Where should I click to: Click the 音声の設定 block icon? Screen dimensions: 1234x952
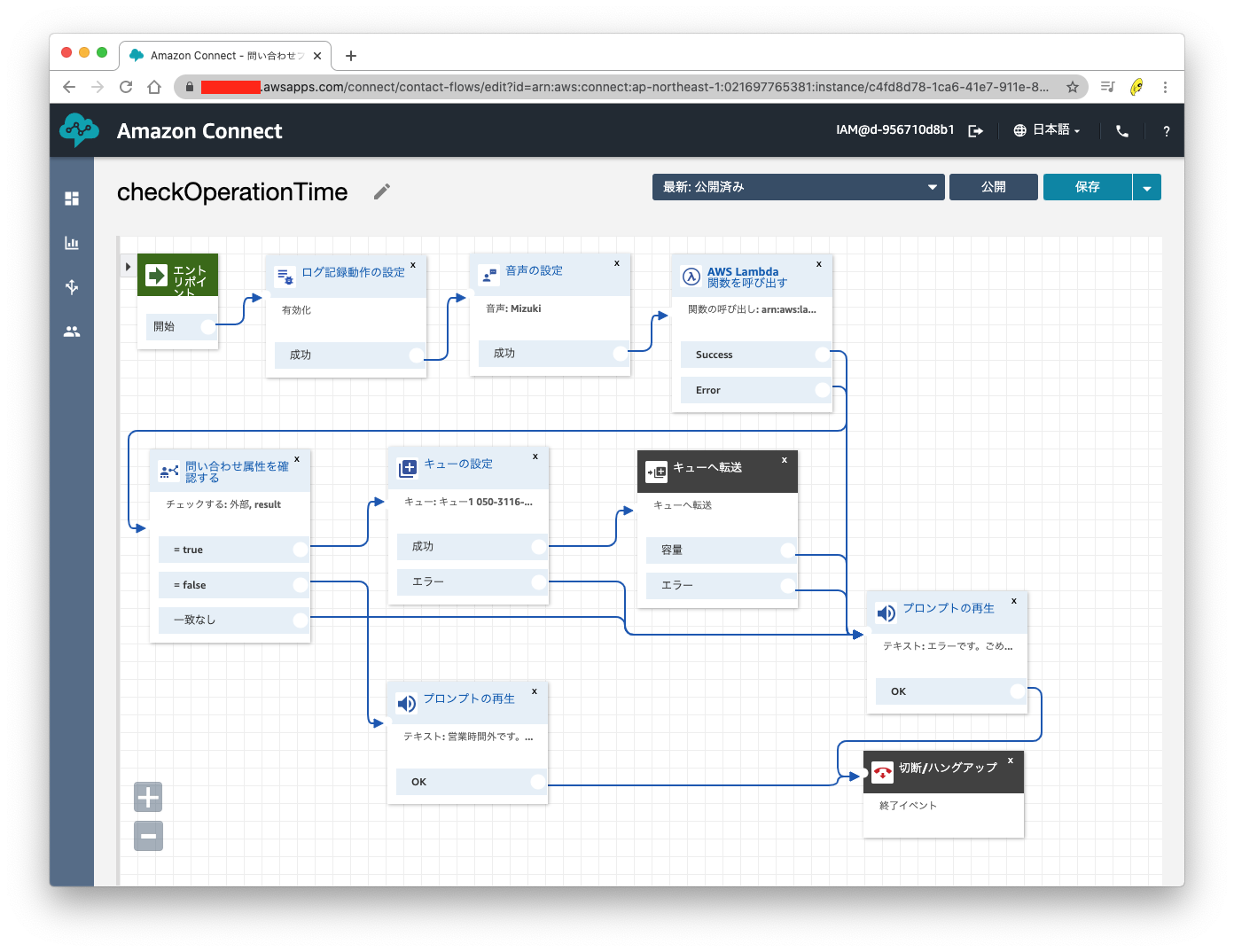click(488, 276)
